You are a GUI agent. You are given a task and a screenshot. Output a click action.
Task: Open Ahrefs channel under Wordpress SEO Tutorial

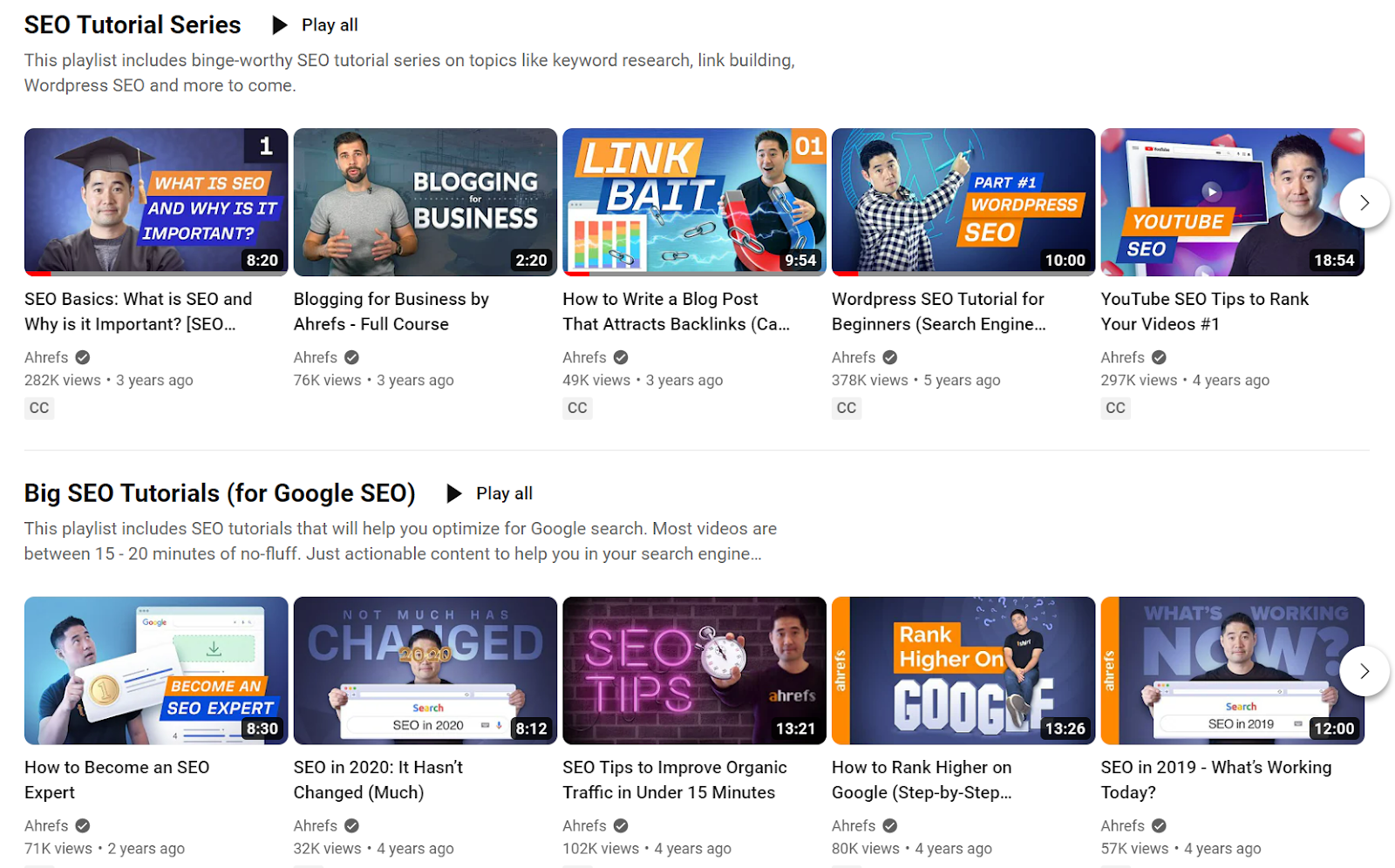[854, 357]
